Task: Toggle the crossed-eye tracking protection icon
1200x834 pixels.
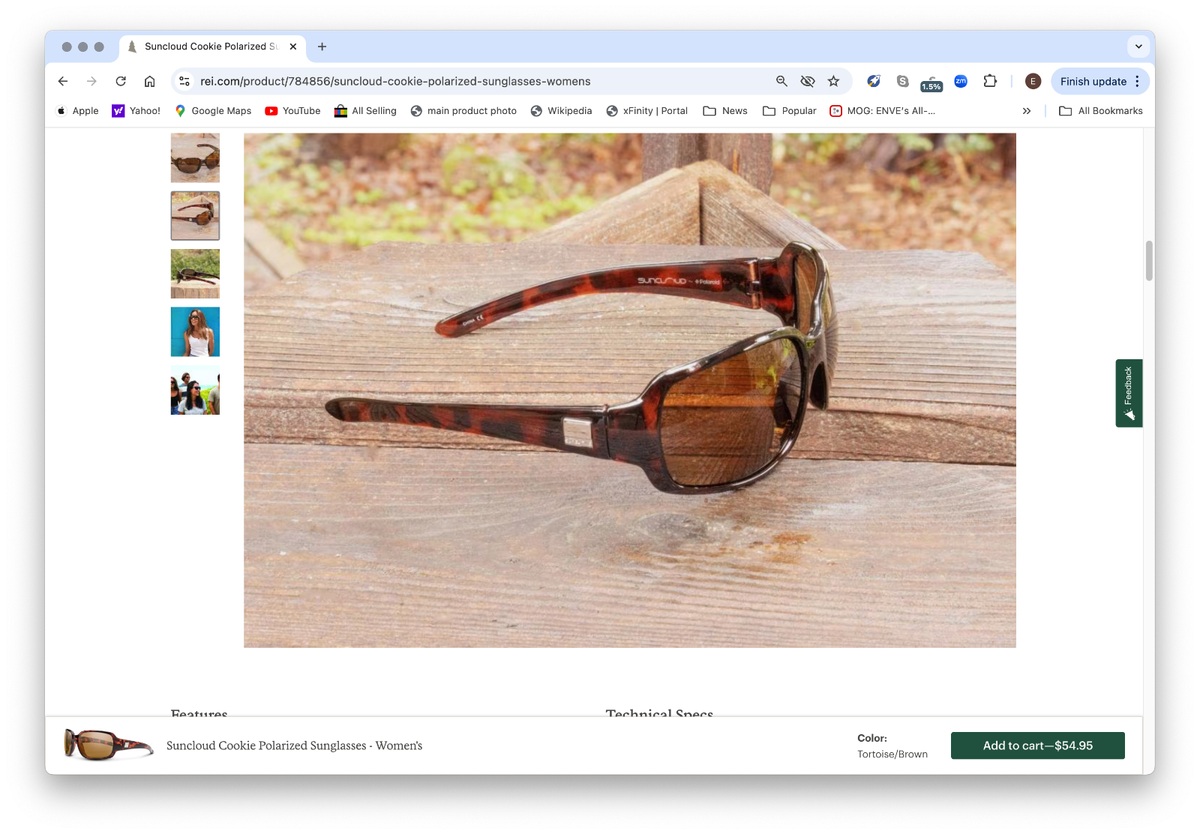Action: [x=807, y=81]
